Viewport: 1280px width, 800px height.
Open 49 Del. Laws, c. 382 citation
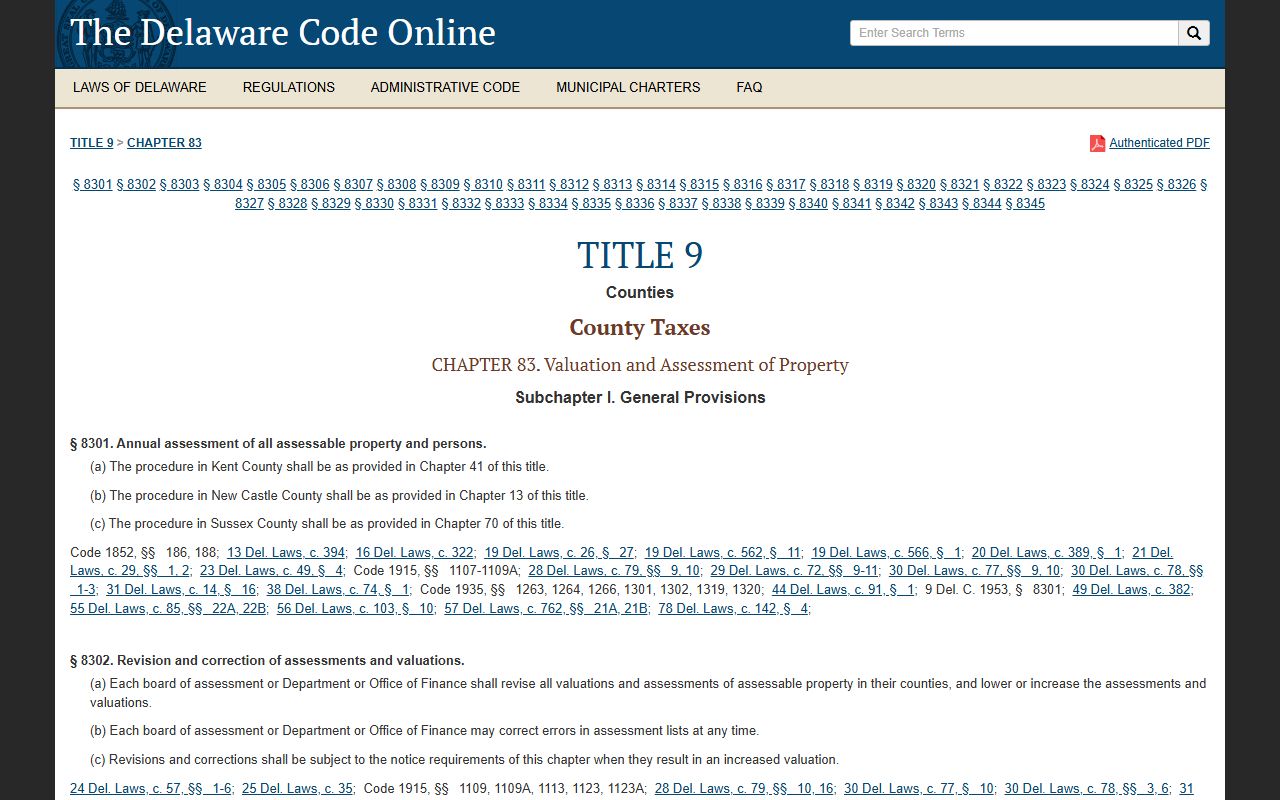(1132, 590)
